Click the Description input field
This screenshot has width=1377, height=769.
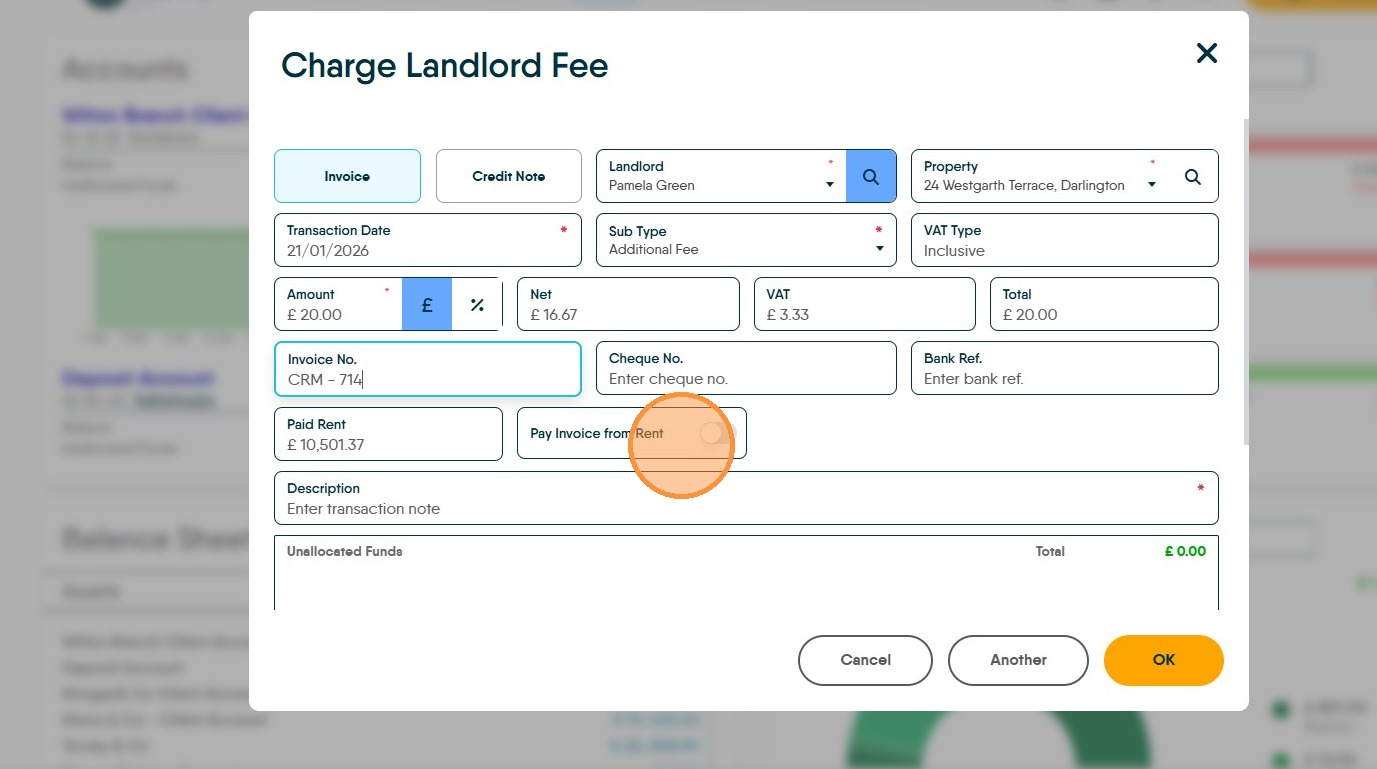coord(746,498)
